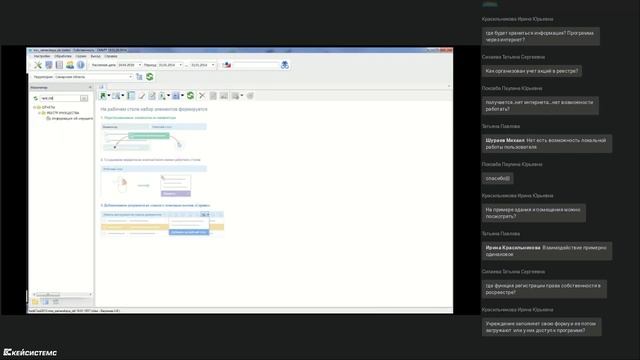
Task: Open the Сервис menu
Action: pyautogui.click(x=81, y=56)
